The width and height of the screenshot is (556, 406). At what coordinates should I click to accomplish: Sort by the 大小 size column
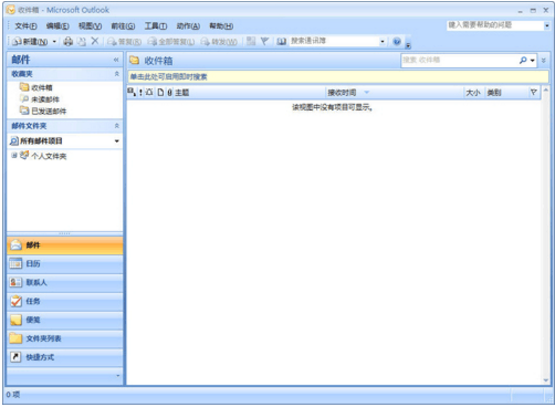point(473,93)
